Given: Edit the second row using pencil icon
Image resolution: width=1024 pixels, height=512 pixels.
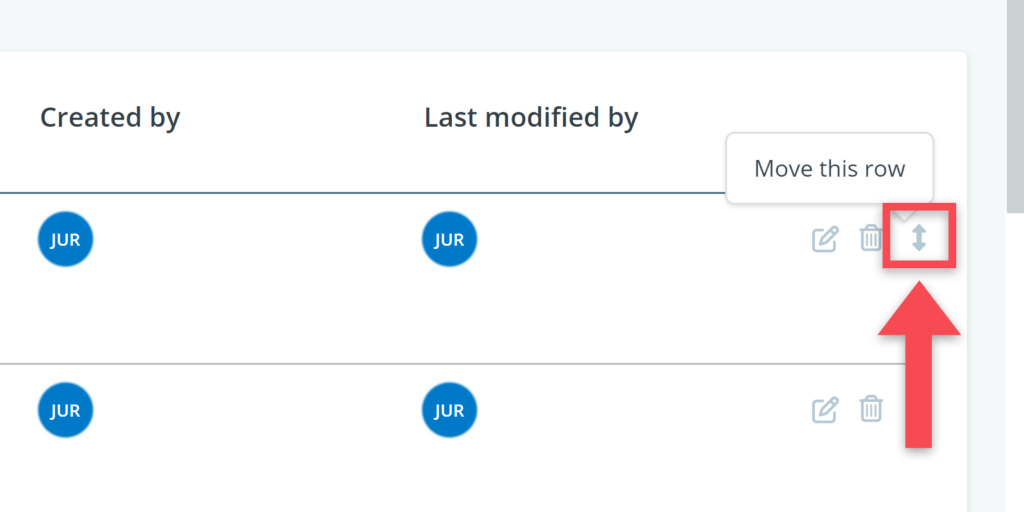Looking at the screenshot, I should (824, 409).
